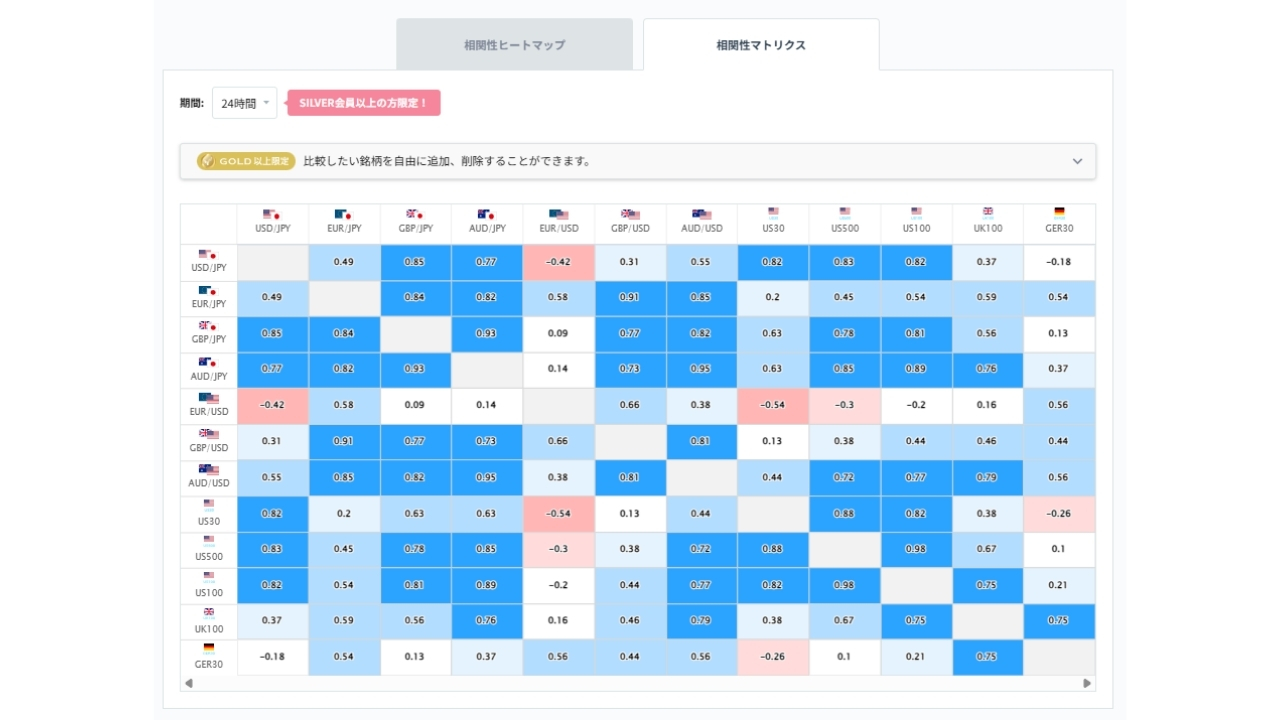Click the EUR/JPY flag icon in row header
Viewport: 1280px width, 720px height.
coord(208,291)
